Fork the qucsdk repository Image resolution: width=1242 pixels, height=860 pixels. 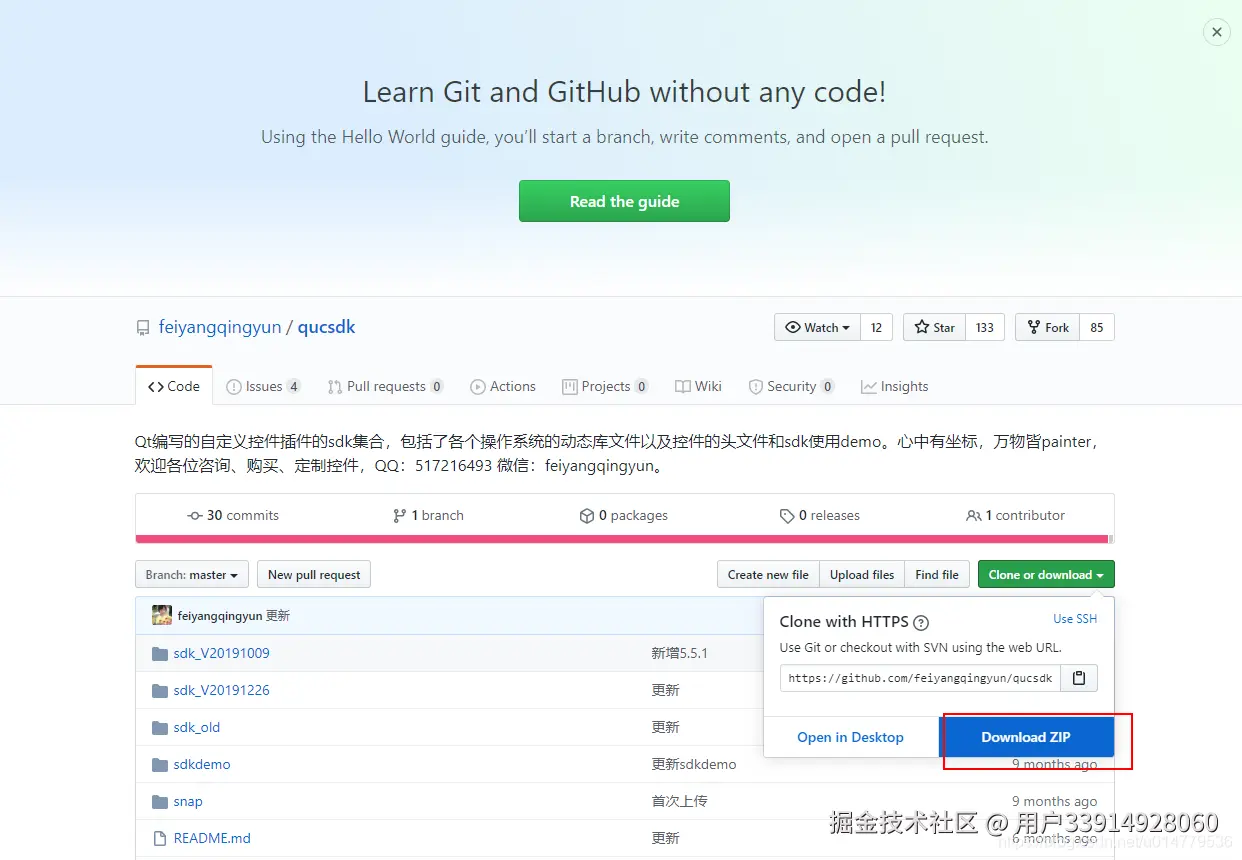point(1047,327)
